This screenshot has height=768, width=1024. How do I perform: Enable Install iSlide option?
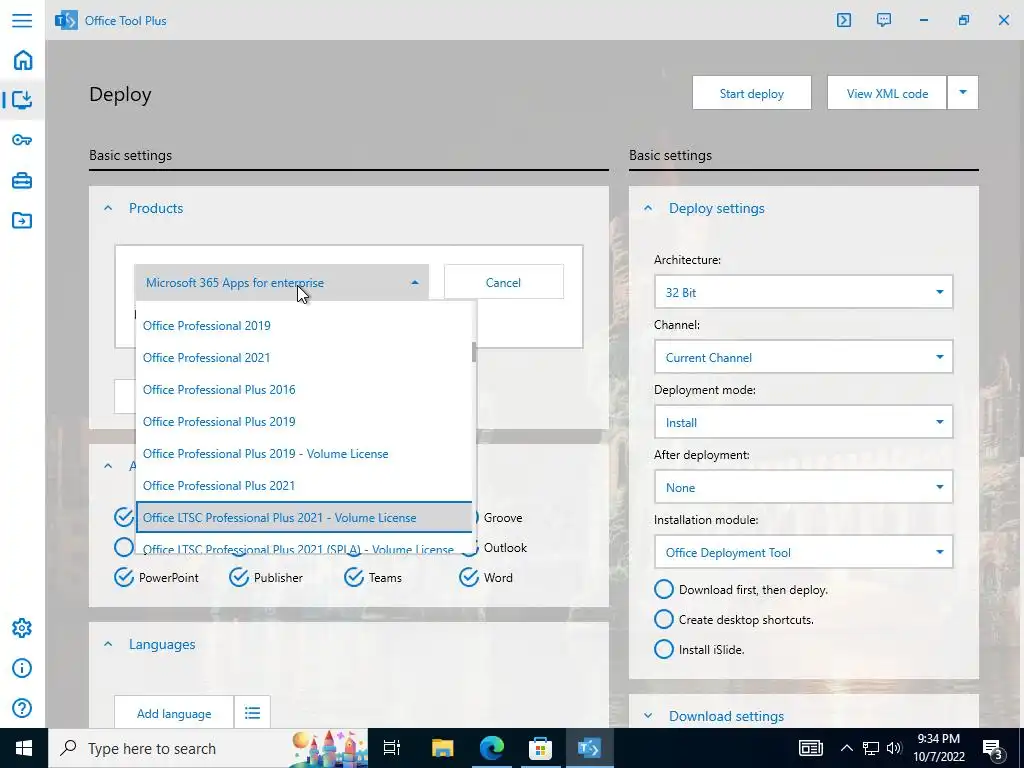tap(664, 649)
